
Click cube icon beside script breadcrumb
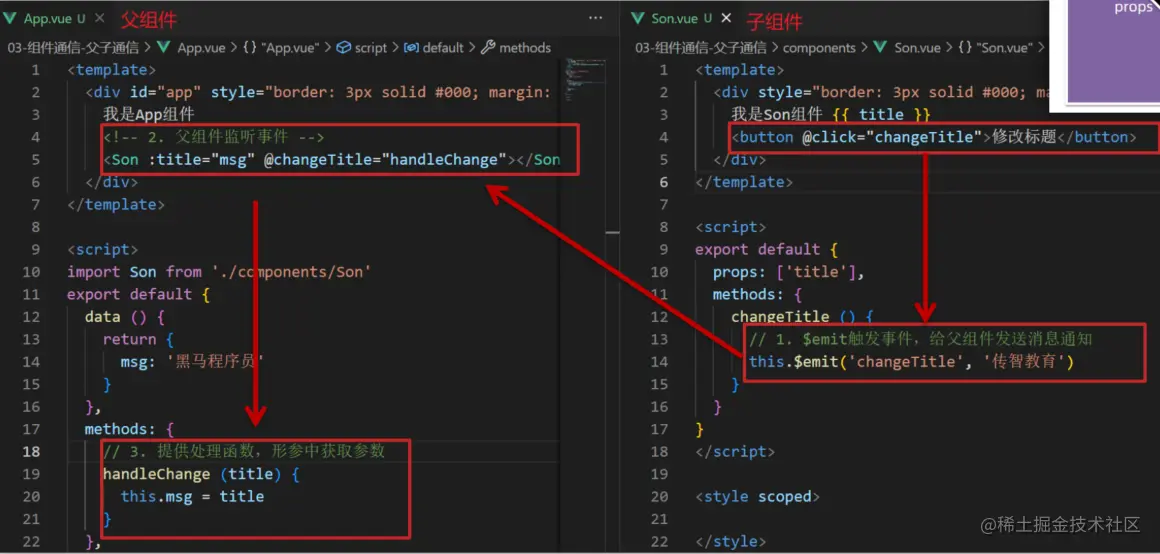tap(343, 48)
